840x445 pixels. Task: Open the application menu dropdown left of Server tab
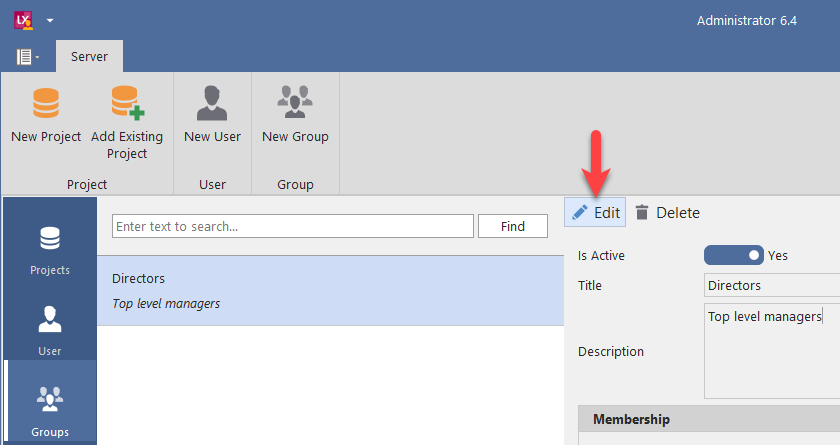point(28,57)
